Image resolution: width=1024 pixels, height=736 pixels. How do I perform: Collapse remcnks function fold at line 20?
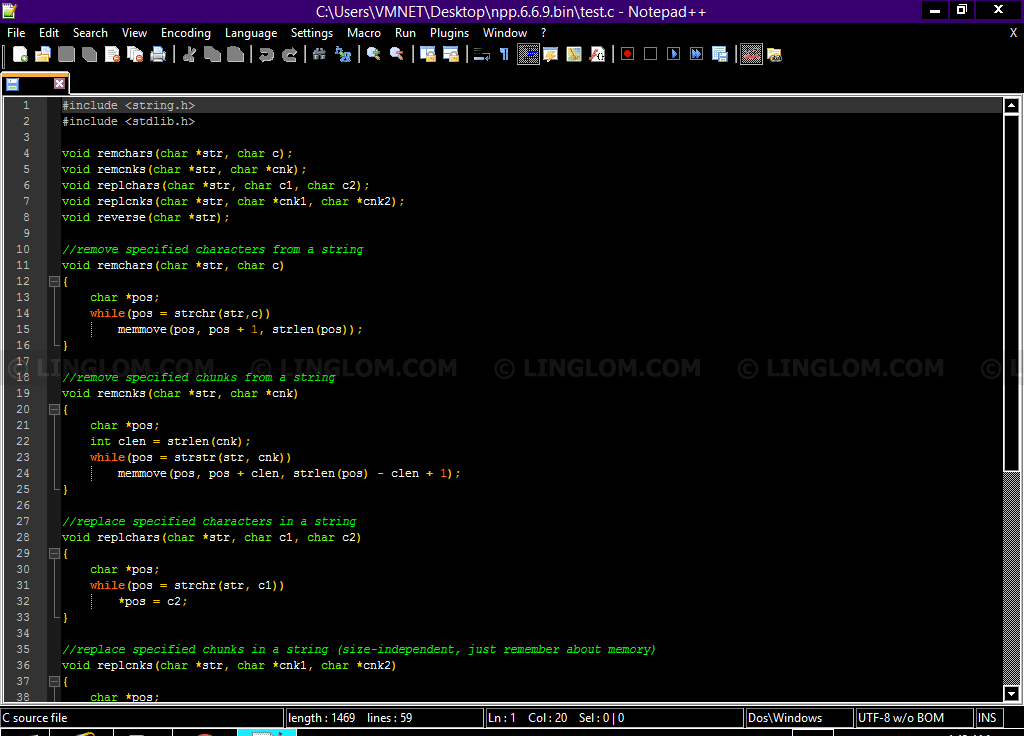[x=54, y=409]
